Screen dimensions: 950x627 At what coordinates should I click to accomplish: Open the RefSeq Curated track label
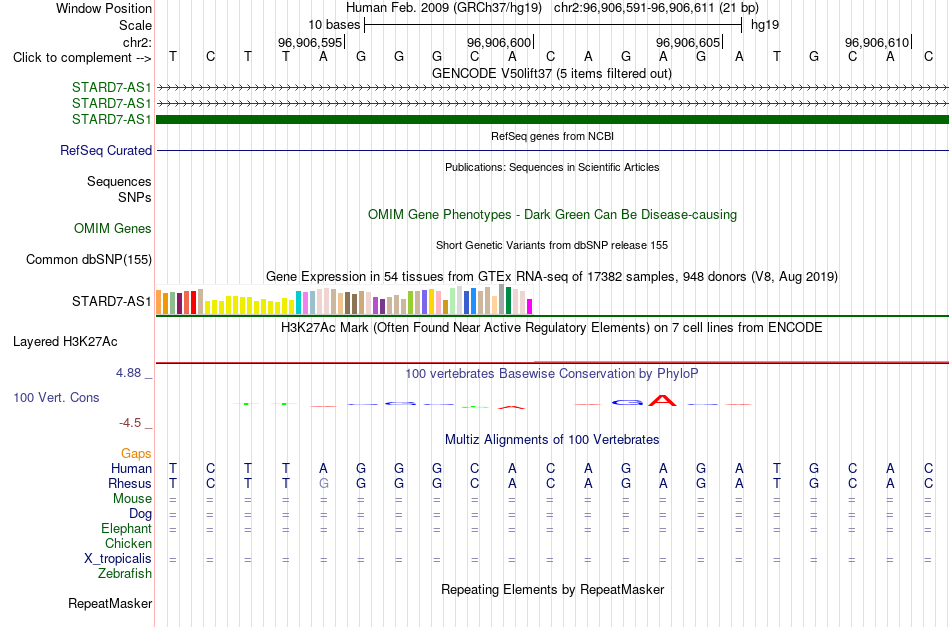pos(105,150)
